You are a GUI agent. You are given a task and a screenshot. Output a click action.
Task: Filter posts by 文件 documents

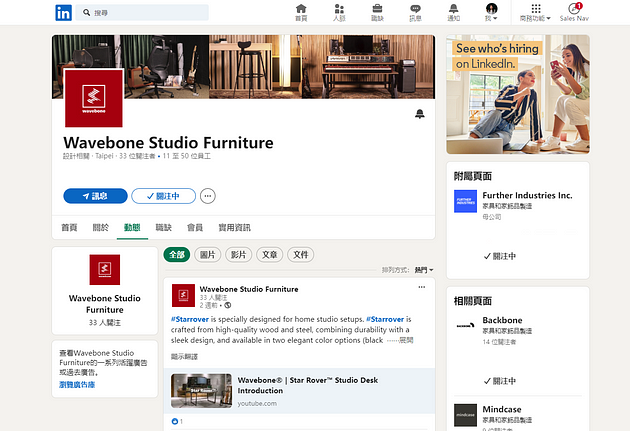click(x=301, y=255)
